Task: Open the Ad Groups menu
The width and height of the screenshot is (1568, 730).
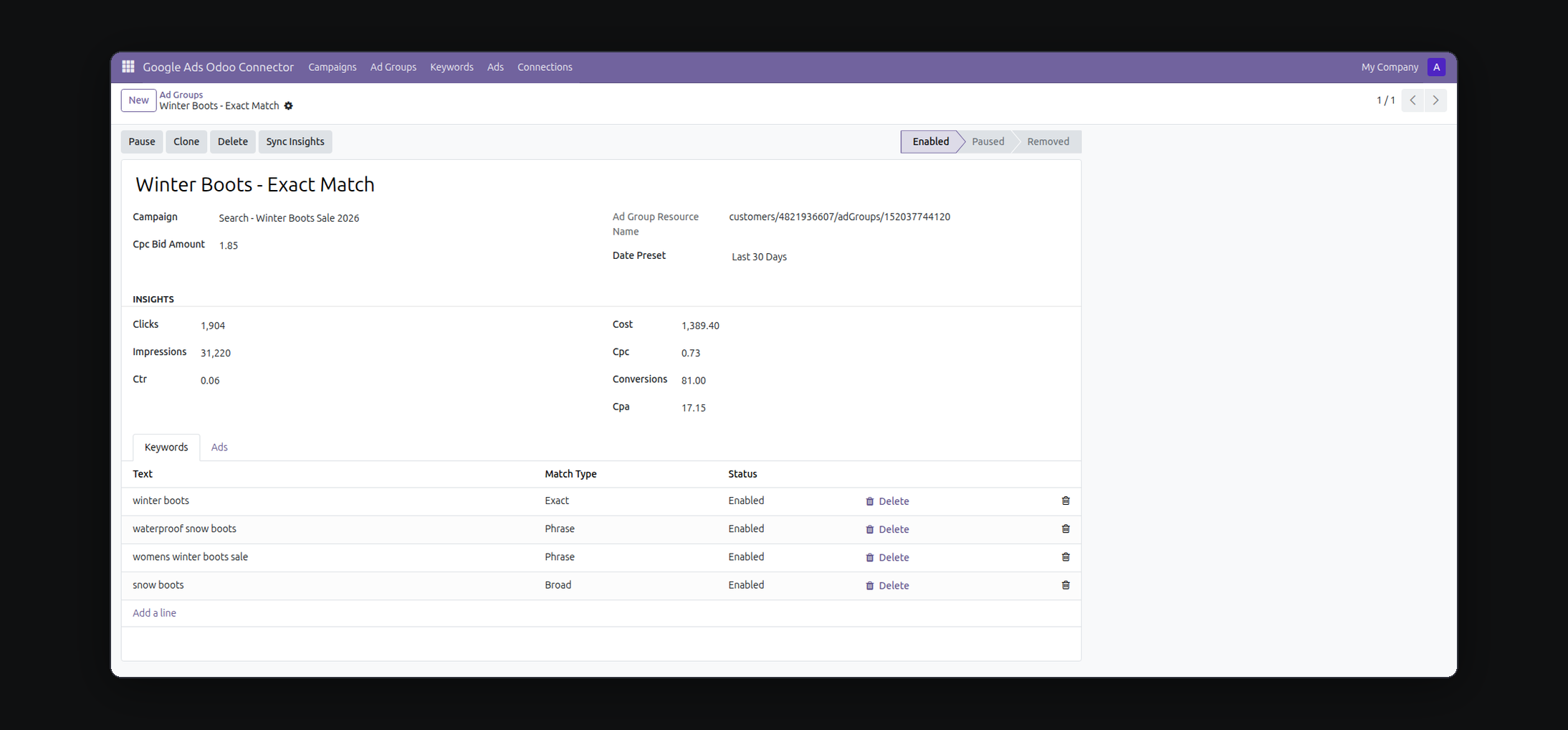Action: 393,67
